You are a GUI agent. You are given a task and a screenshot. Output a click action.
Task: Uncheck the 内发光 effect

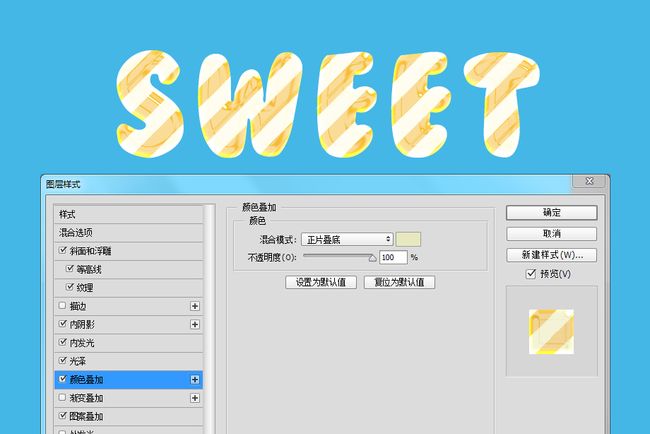(x=63, y=342)
